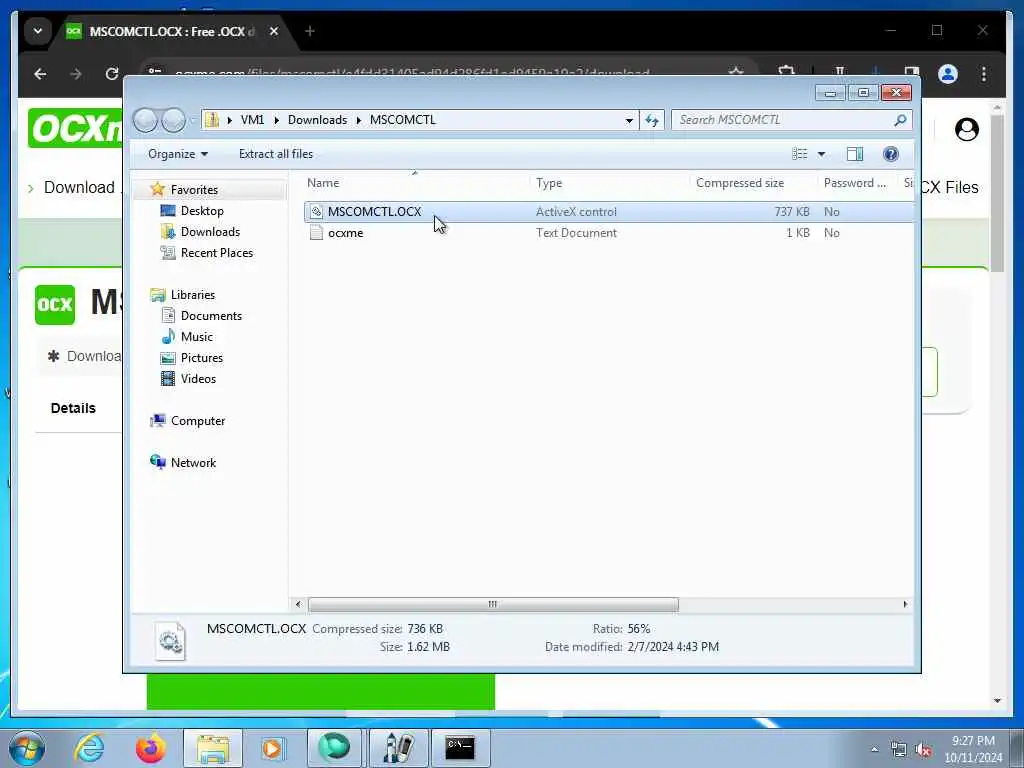Click the green OCX logo on webpage
The image size is (1024, 768).
point(55,304)
